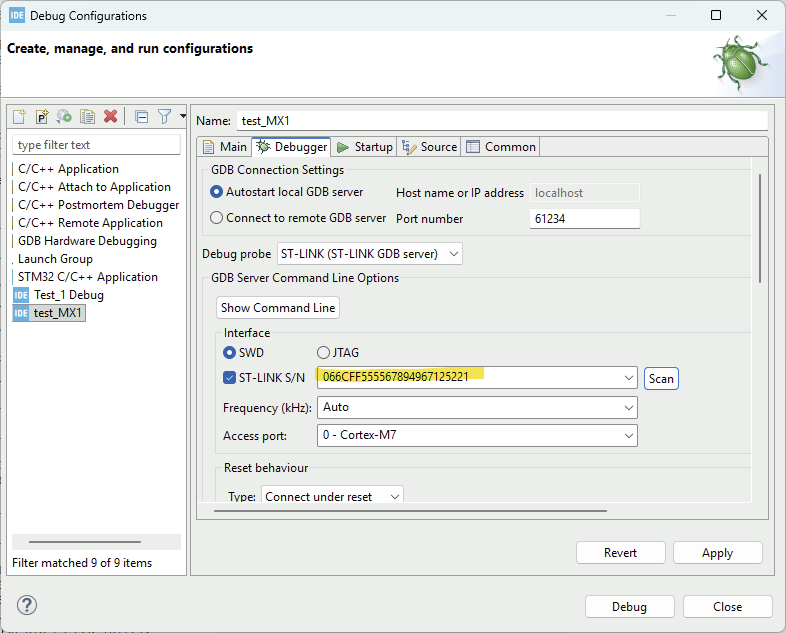The image size is (786, 633).
Task: Click the New prototype configuration icon
Action: [x=42, y=117]
